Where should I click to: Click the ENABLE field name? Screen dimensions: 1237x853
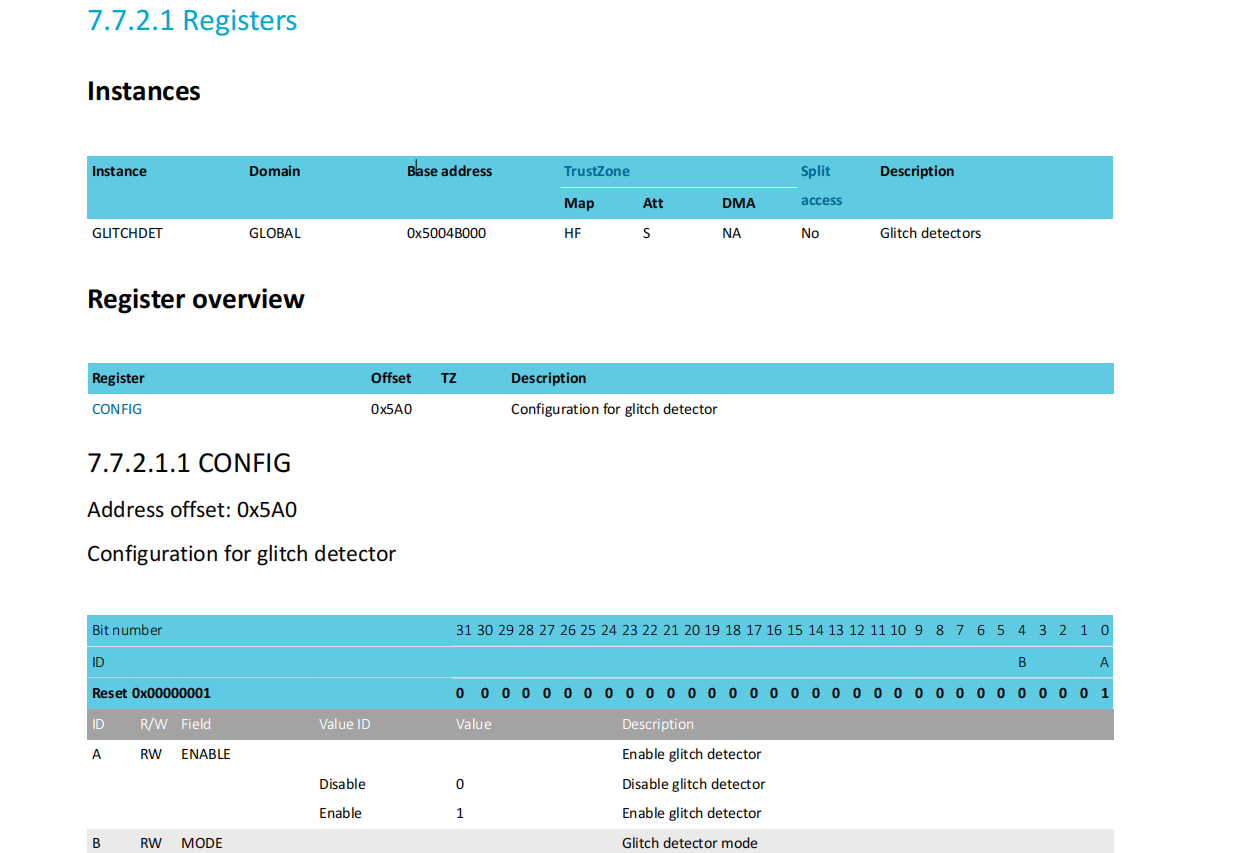206,754
